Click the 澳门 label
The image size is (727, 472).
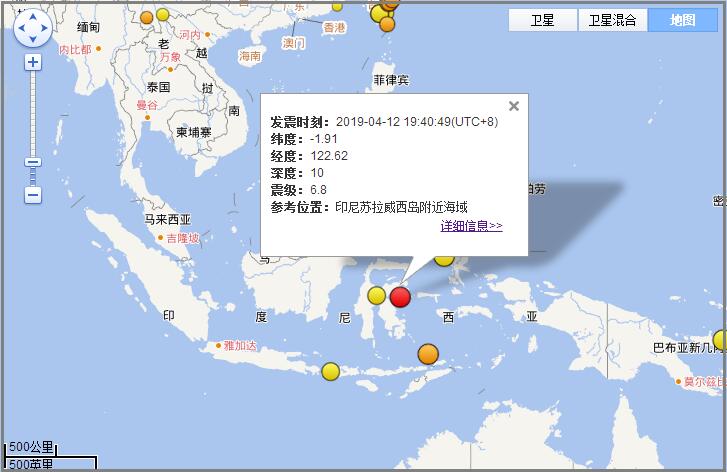pyautogui.click(x=294, y=43)
